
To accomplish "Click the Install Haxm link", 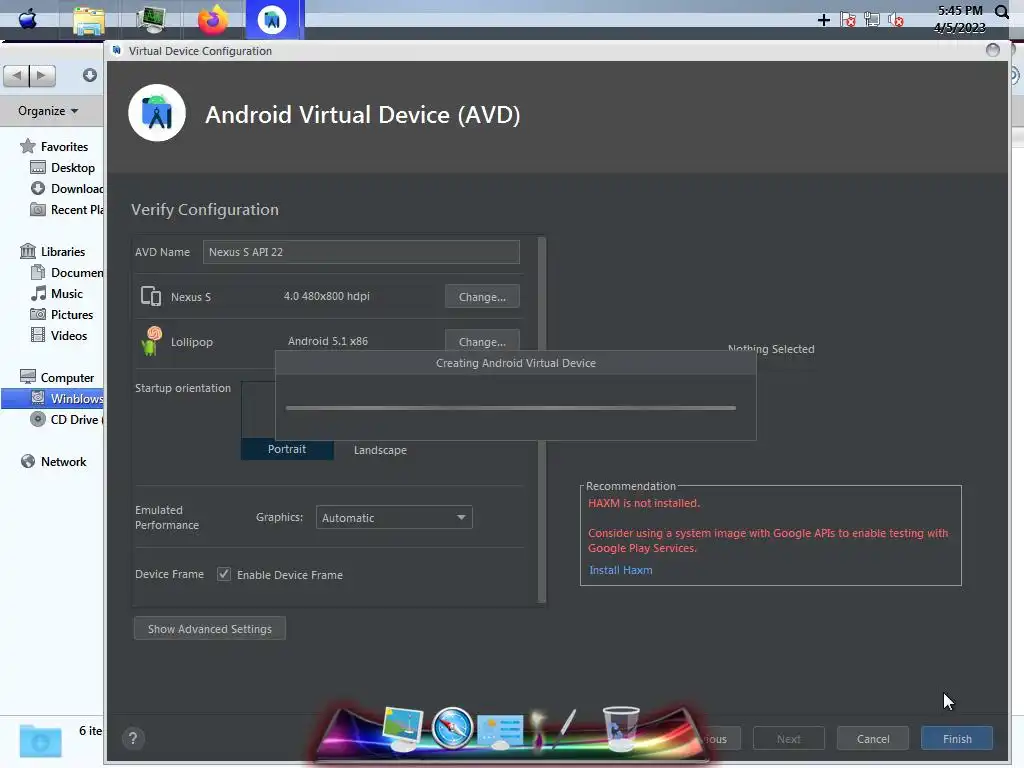I will point(620,570).
